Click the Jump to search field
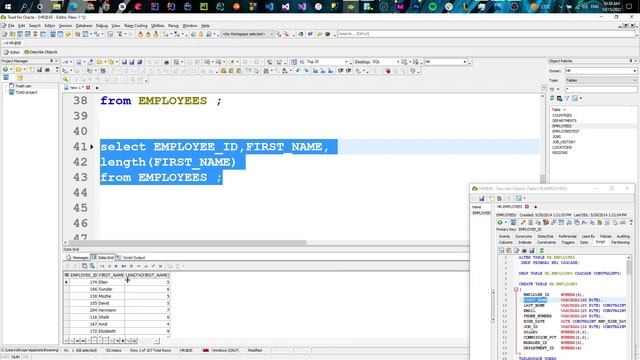The height and width of the screenshot is (360, 640). pyautogui.click(x=486, y=34)
